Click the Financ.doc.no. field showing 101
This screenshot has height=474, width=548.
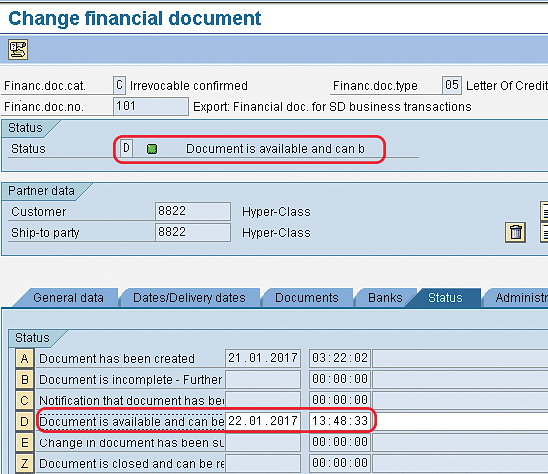click(x=151, y=106)
